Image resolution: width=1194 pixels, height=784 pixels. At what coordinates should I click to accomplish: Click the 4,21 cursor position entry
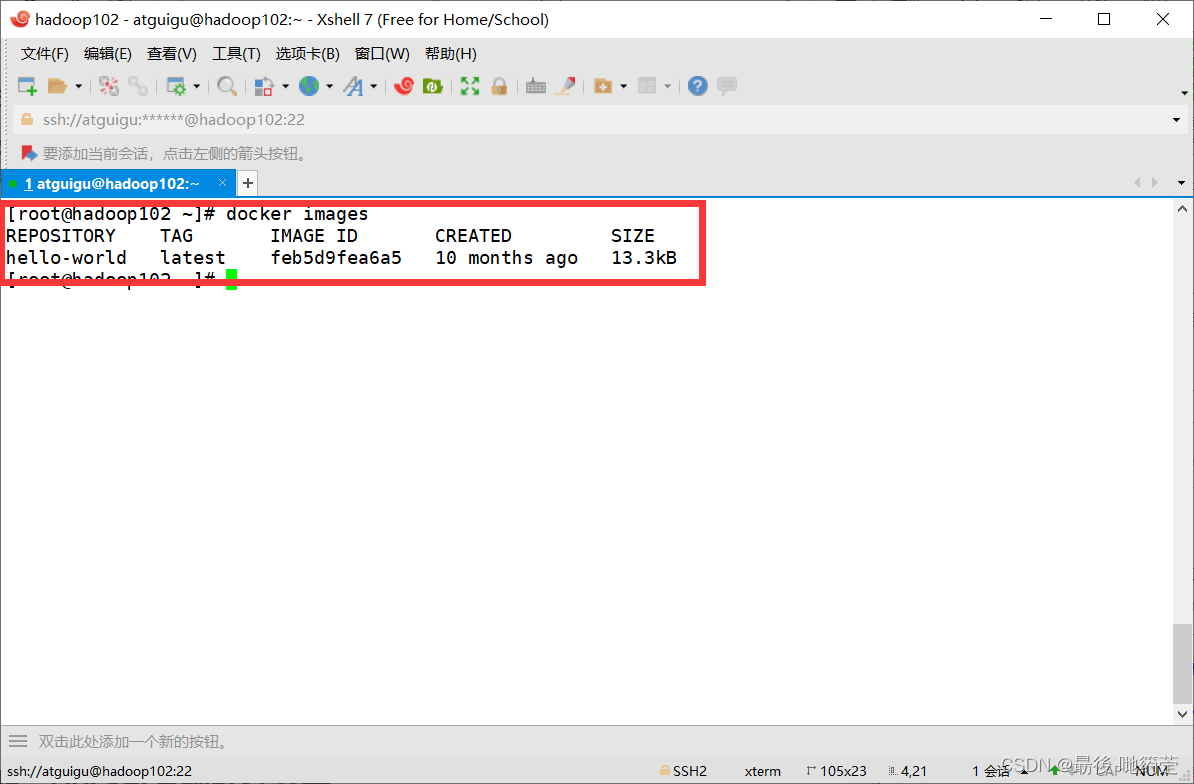[x=908, y=771]
